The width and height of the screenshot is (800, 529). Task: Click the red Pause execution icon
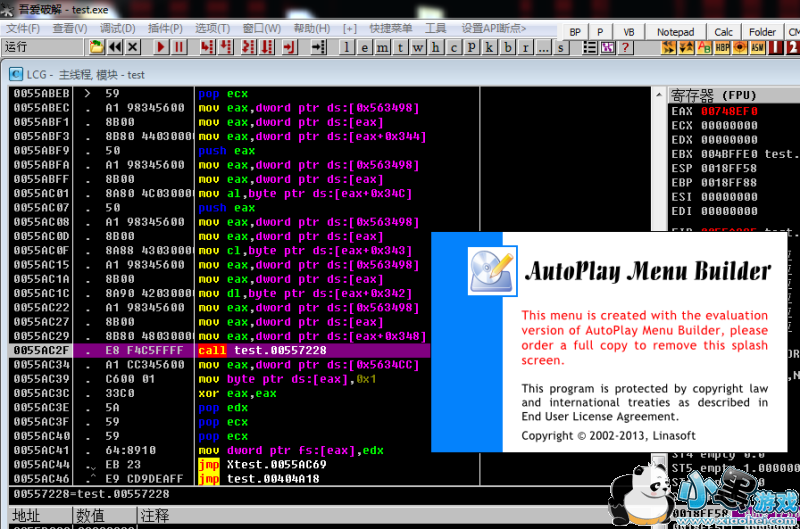(x=179, y=47)
